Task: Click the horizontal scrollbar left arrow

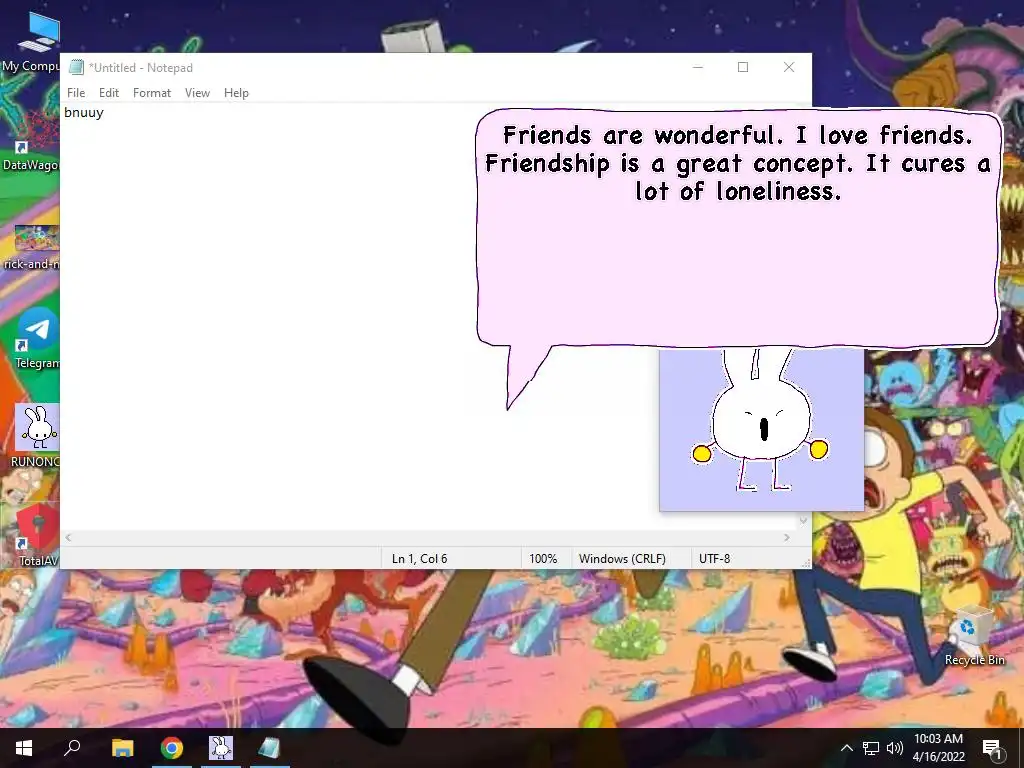Action: (x=69, y=537)
